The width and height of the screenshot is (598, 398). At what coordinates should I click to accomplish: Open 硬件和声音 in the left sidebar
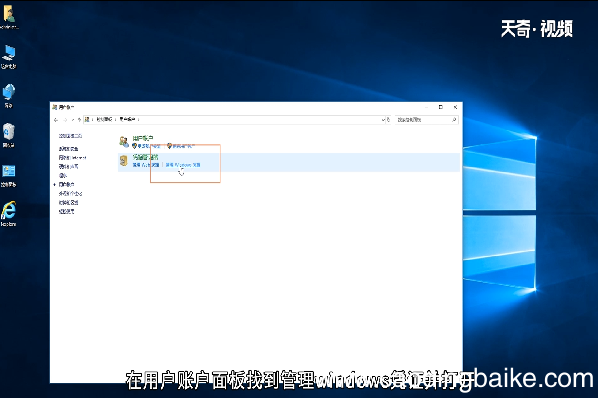pos(68,167)
